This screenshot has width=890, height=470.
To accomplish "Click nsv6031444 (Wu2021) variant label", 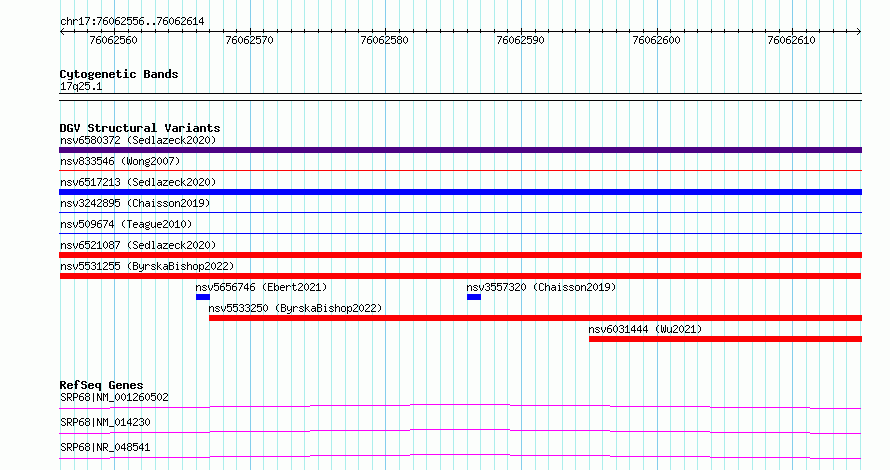I will (x=645, y=329).
